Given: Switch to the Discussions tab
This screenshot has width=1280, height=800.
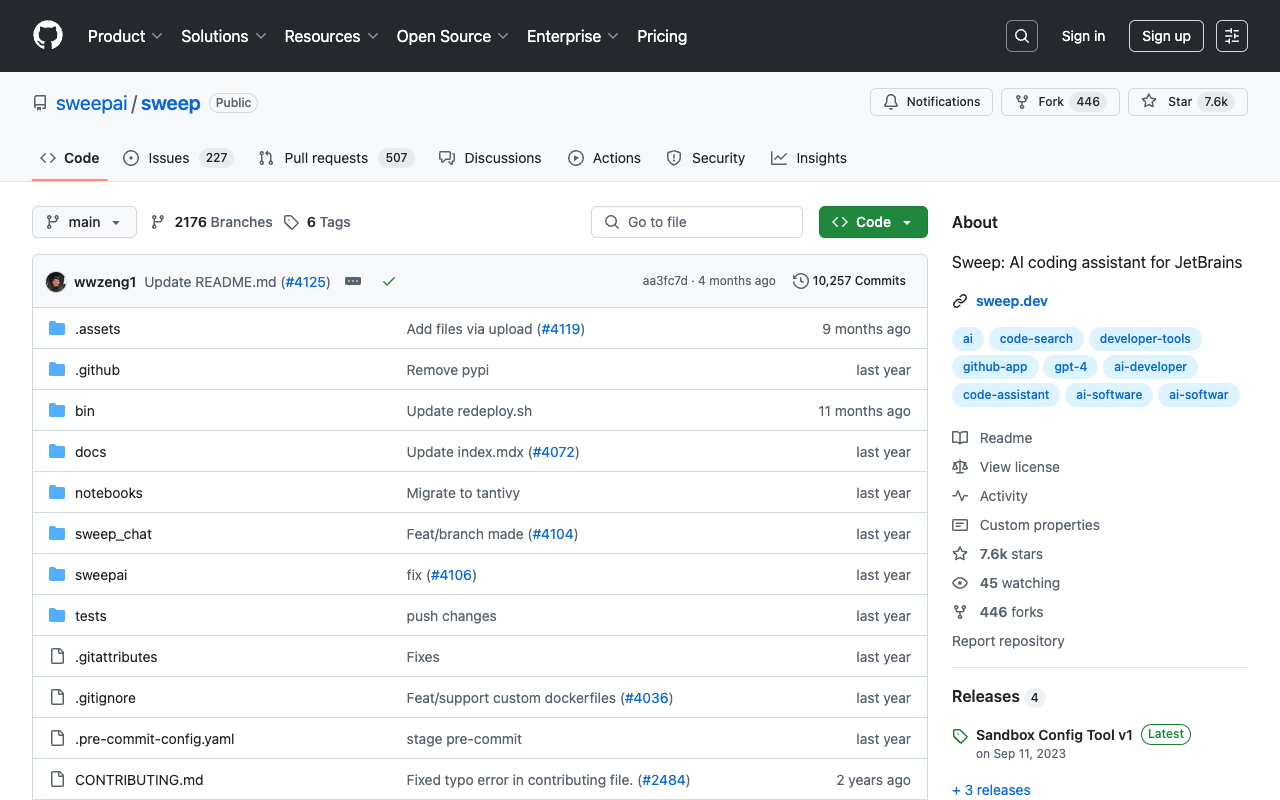Looking at the screenshot, I should [490, 158].
